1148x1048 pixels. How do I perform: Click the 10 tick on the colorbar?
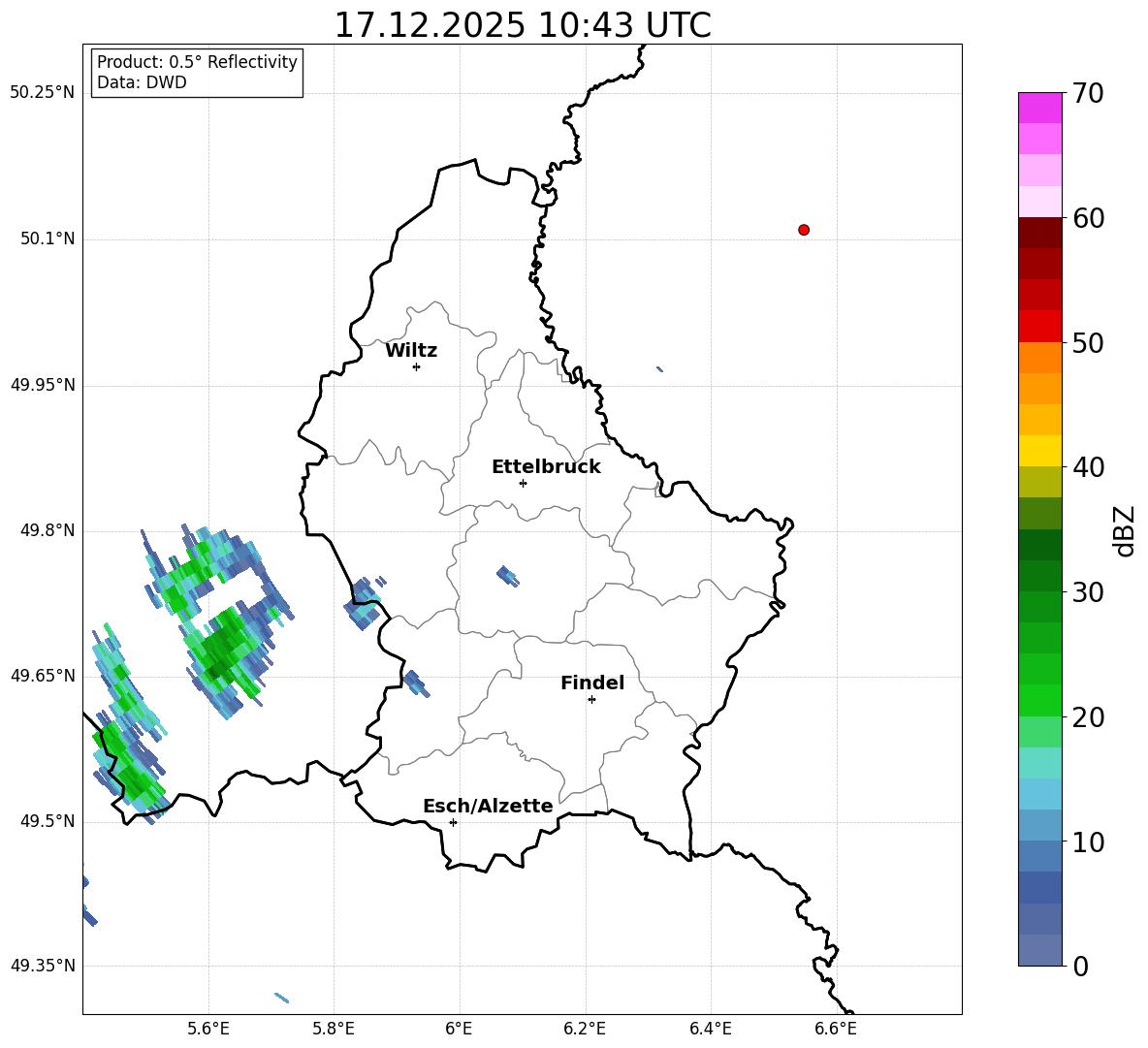pyautogui.click(x=1087, y=842)
